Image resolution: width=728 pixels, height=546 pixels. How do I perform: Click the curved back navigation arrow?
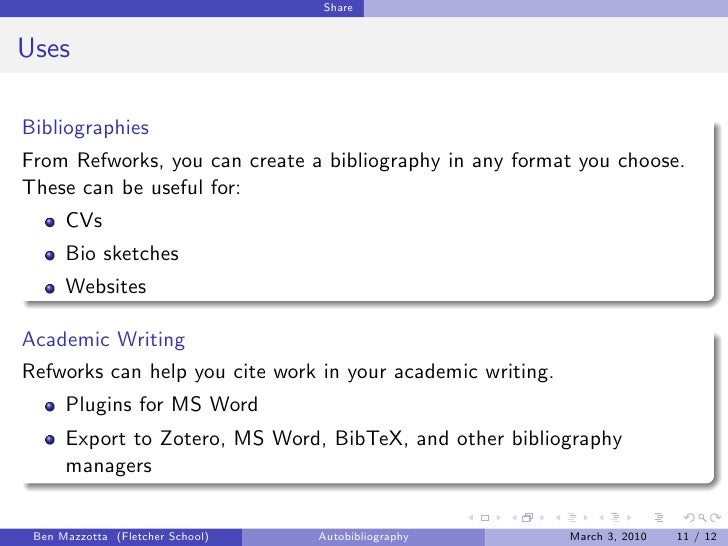(690, 517)
